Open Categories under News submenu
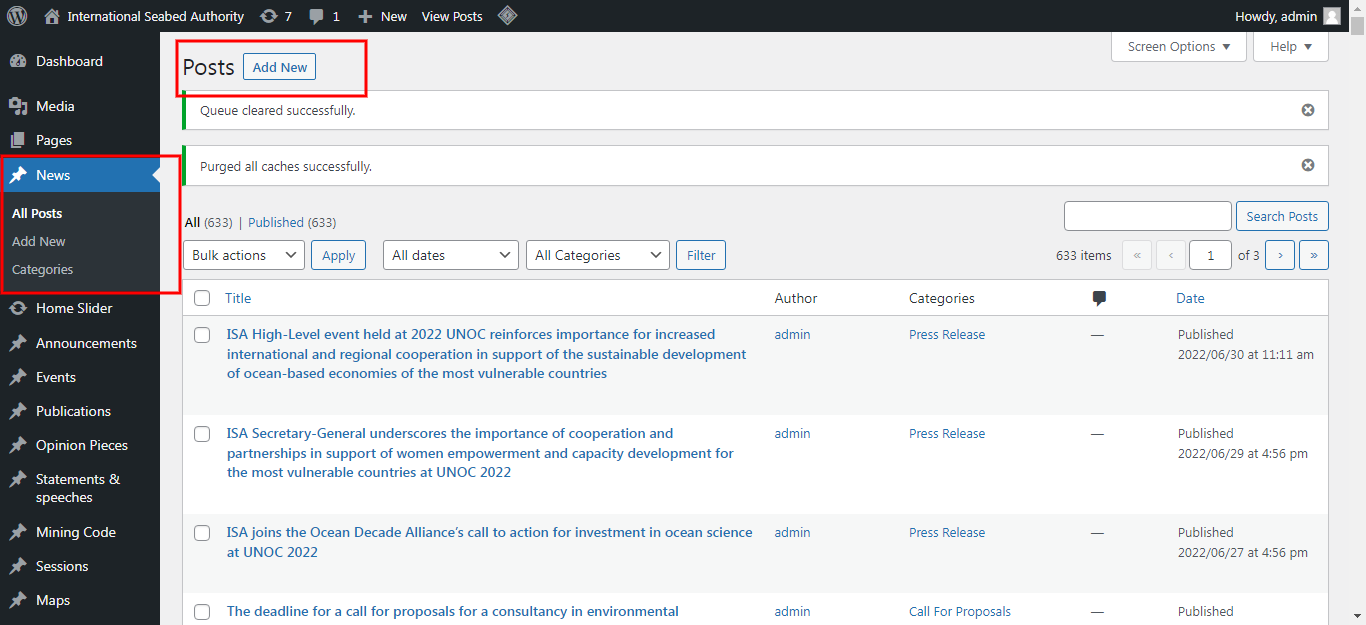The image size is (1366, 625). [x=43, y=269]
